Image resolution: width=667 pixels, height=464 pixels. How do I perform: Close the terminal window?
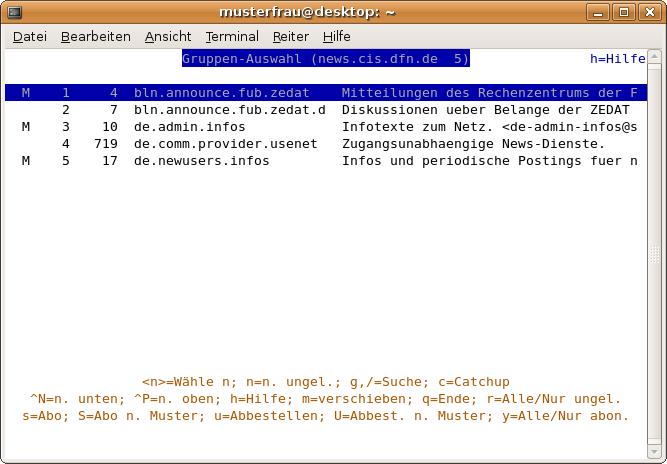tap(649, 12)
